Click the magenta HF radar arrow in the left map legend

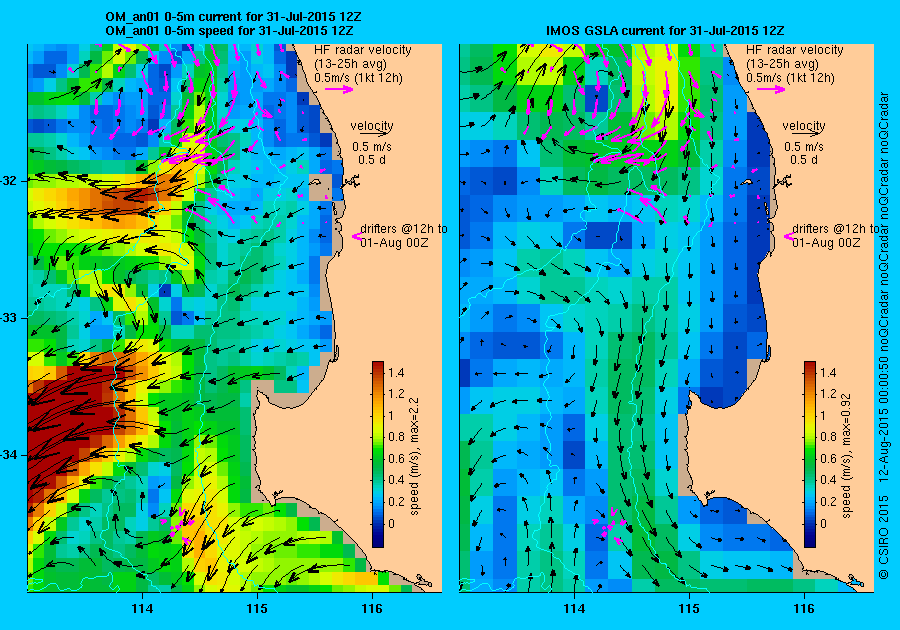(339, 89)
